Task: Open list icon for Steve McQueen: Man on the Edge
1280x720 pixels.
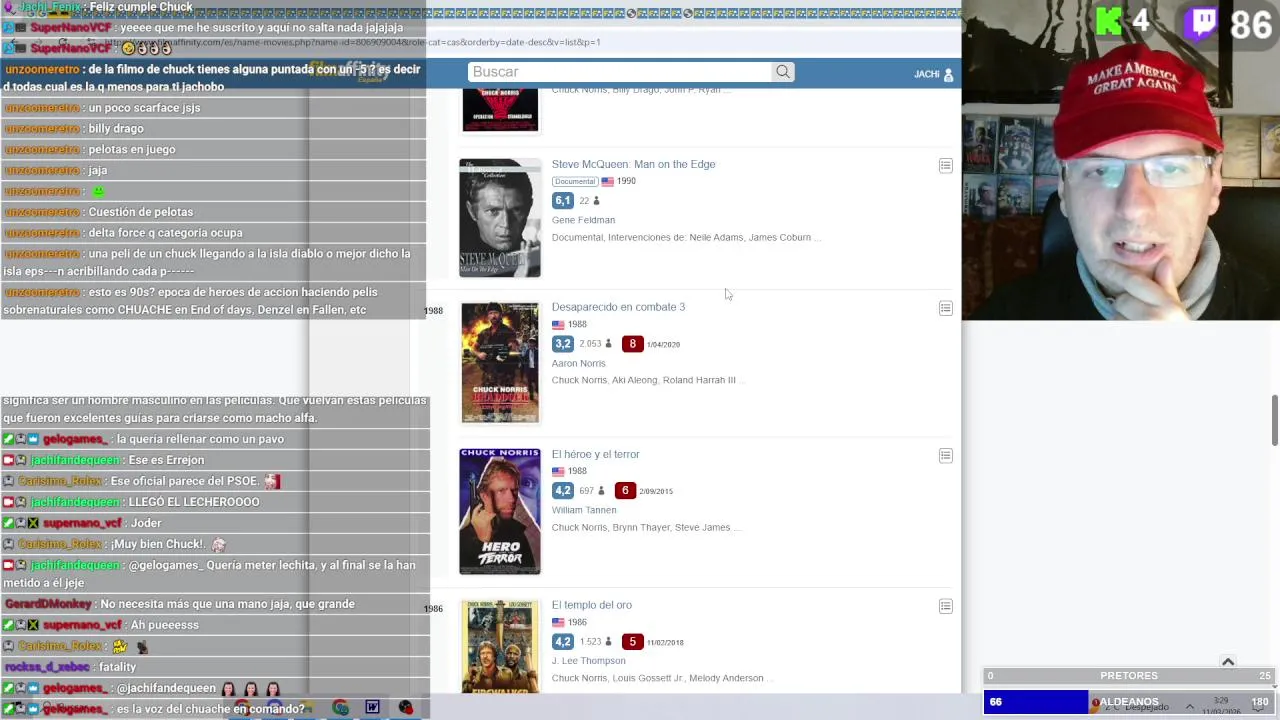Action: click(x=945, y=165)
